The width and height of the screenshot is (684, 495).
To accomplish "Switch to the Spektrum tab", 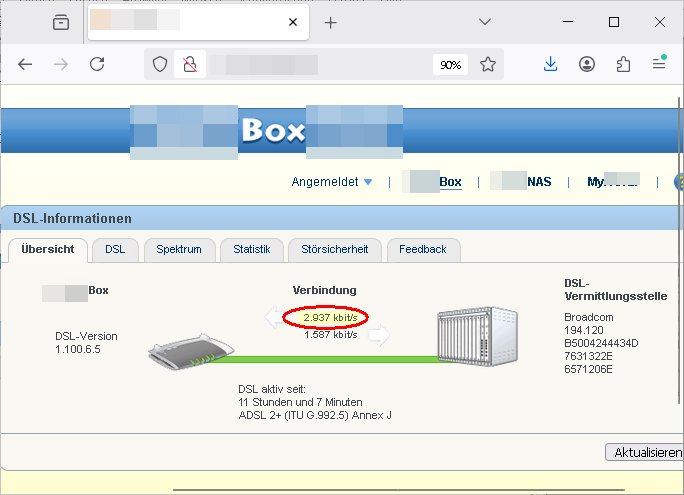I will click(178, 249).
